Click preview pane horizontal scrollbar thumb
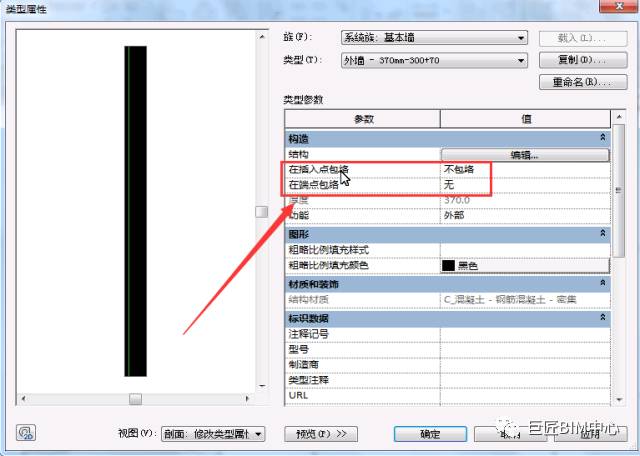Screen dimensions: 640x456 [x=136, y=399]
